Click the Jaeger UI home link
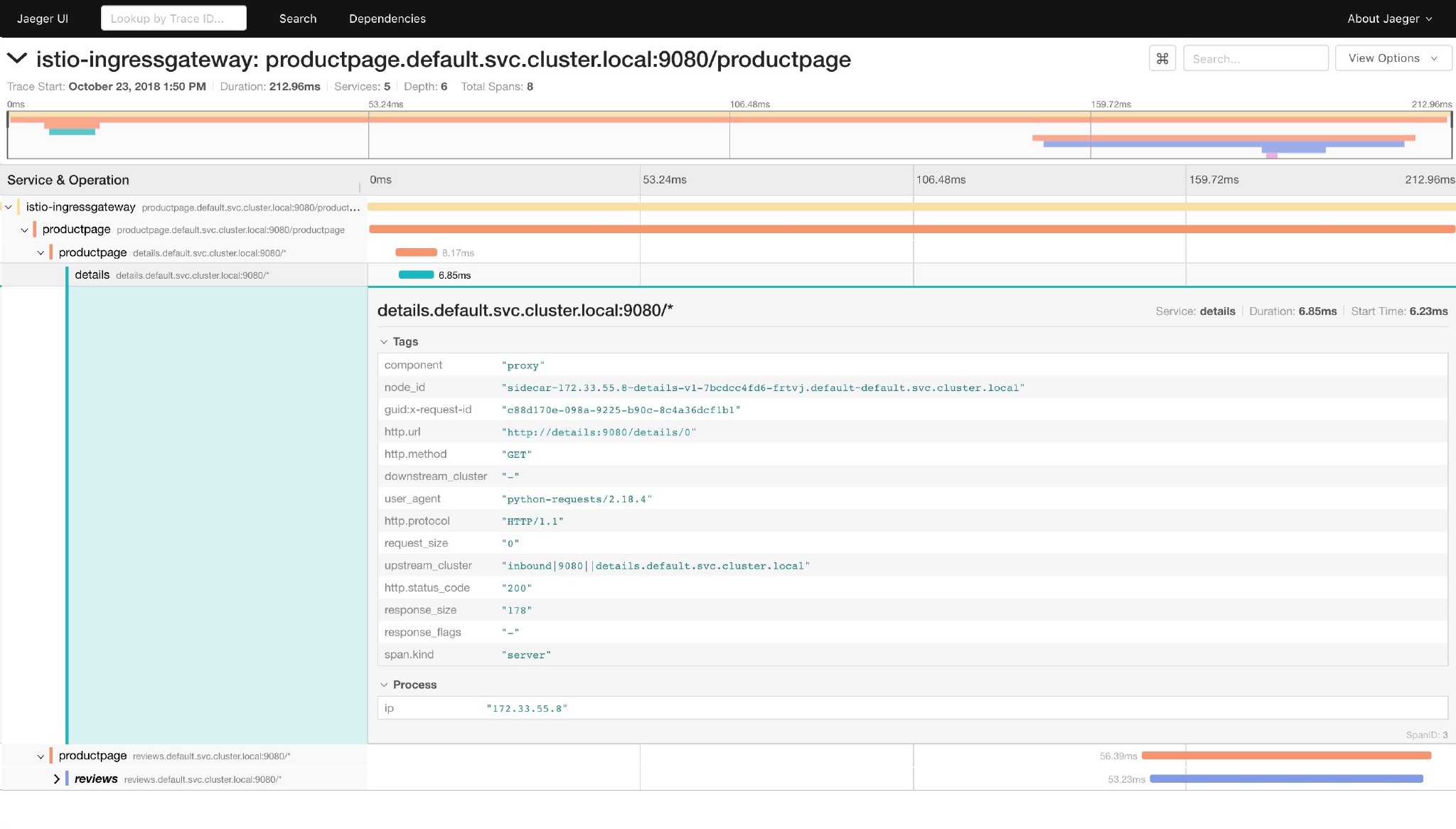Screen dimensions: 1456x829 (43, 18)
